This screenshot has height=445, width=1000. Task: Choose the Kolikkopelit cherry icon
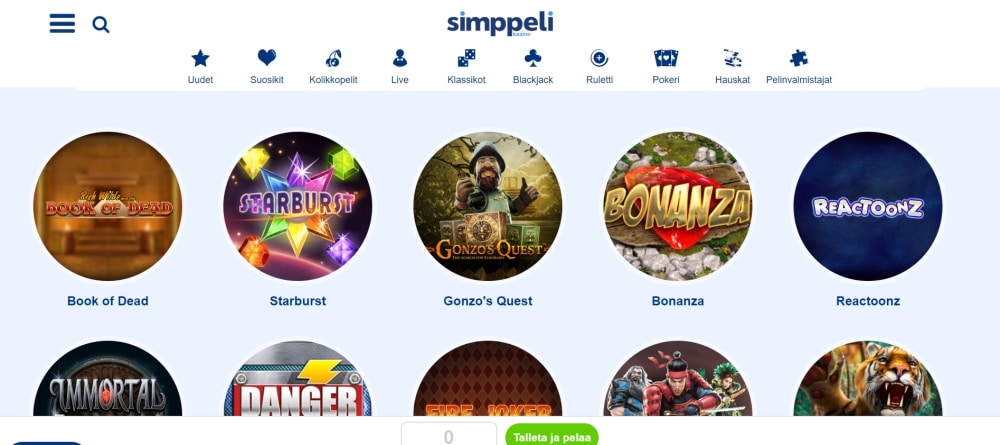click(333, 59)
